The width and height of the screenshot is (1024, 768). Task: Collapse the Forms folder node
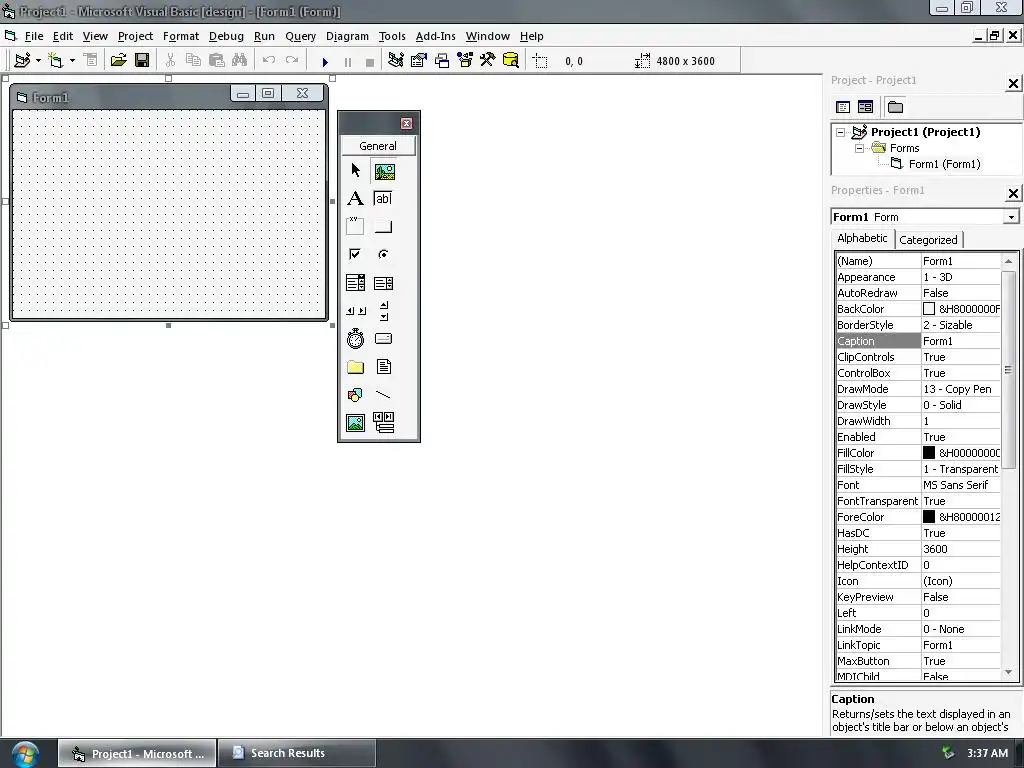[x=859, y=148]
